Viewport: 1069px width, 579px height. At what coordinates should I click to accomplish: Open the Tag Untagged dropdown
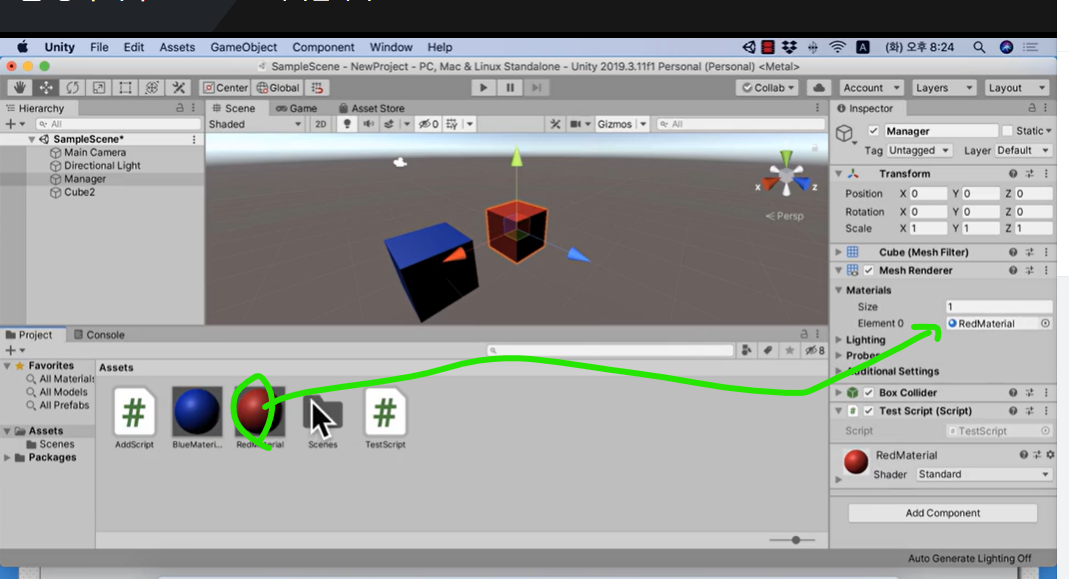coord(919,150)
